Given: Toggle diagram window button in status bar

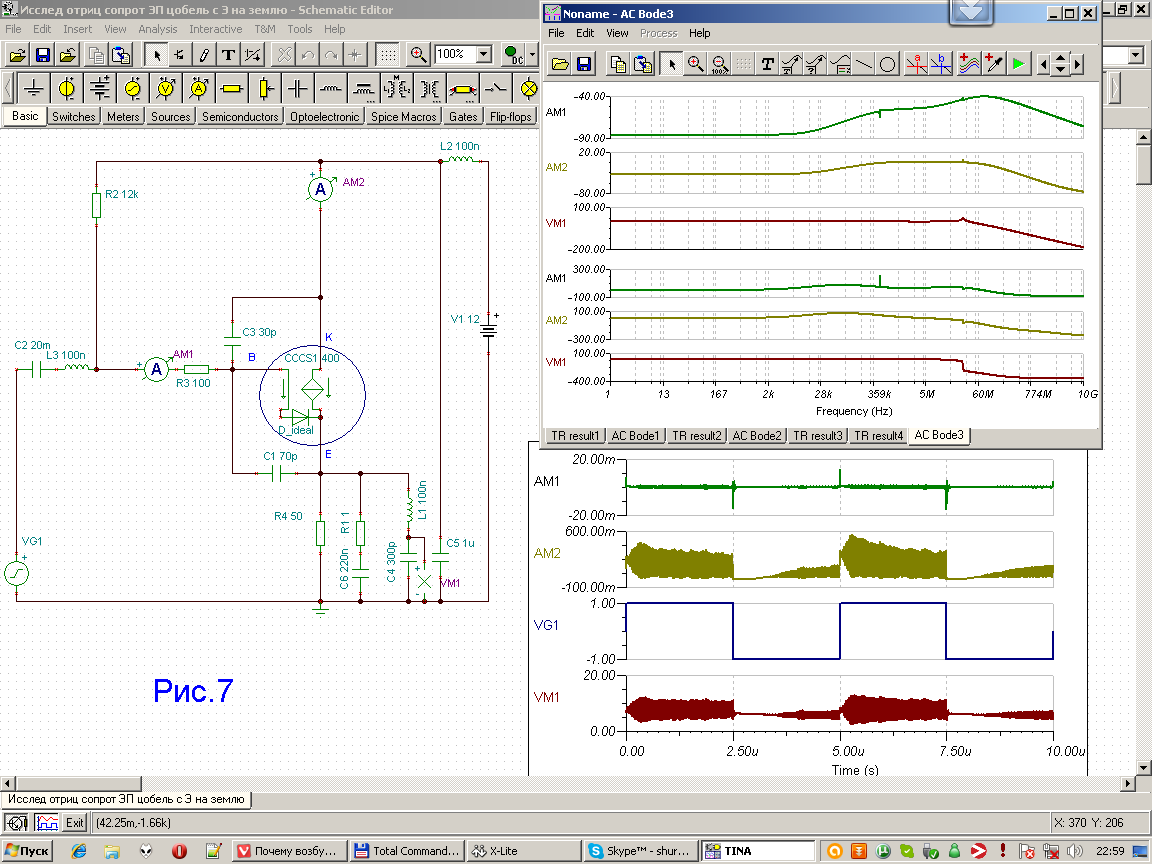Looking at the screenshot, I should [x=46, y=823].
